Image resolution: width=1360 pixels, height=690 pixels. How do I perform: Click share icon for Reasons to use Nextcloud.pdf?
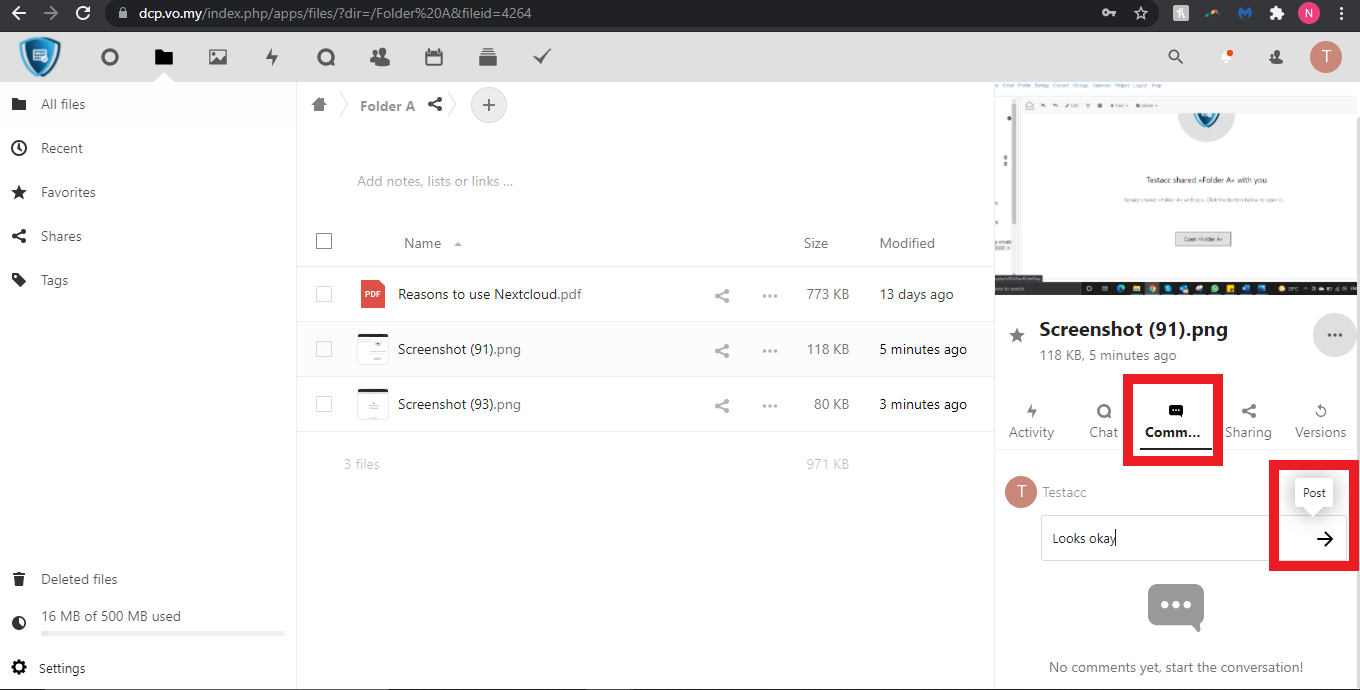pyautogui.click(x=722, y=295)
